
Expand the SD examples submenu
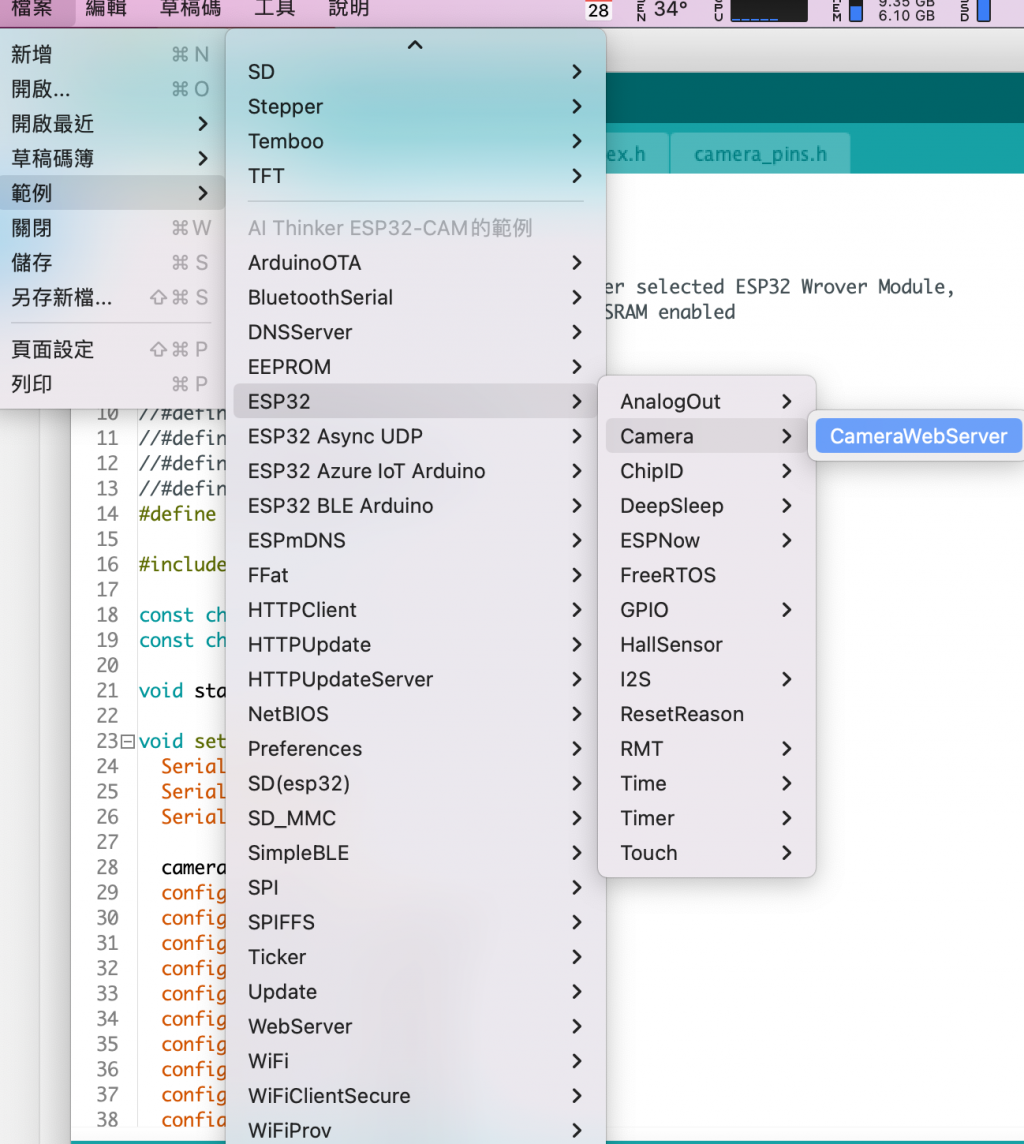tap(416, 72)
